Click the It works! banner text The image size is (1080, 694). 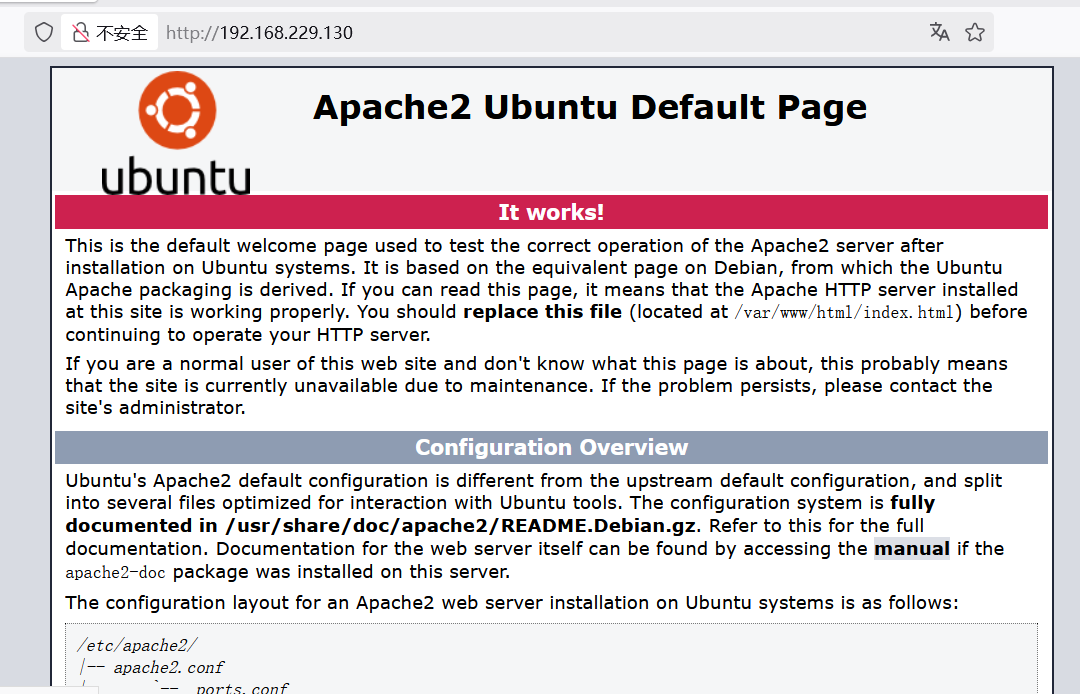pyautogui.click(x=551, y=212)
